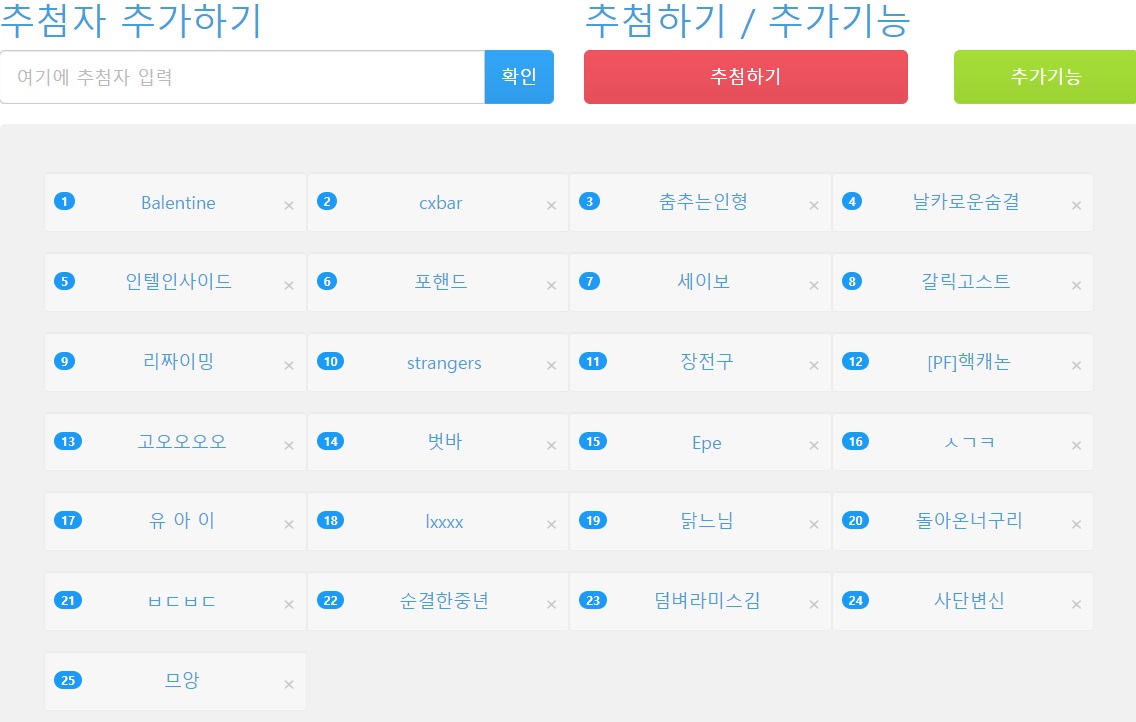Remove 돌아온너구리 with its x icon
This screenshot has width=1136, height=722.
pyautogui.click(x=1077, y=525)
